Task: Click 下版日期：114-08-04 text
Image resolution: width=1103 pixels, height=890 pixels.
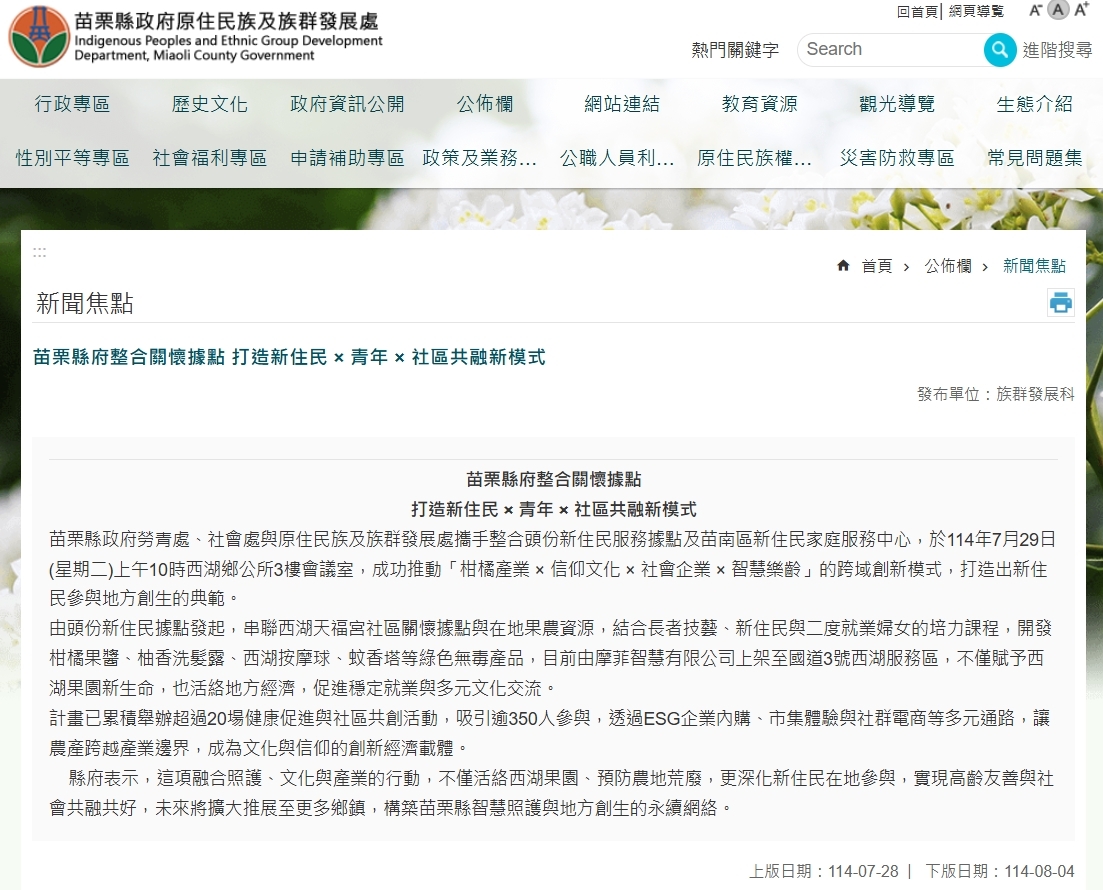Action: click(1000, 871)
